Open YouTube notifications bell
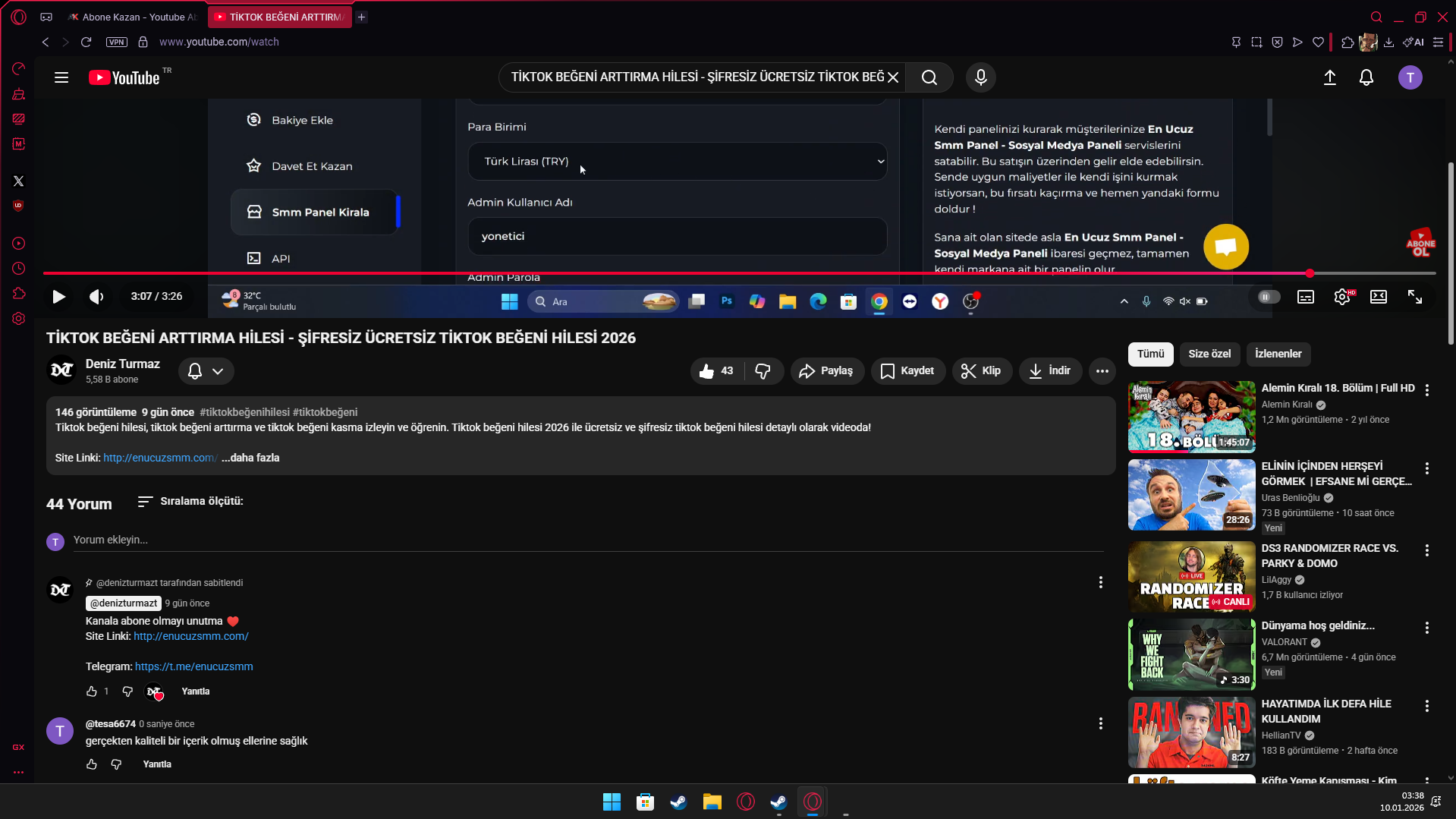This screenshot has height=819, width=1456. (x=1366, y=77)
